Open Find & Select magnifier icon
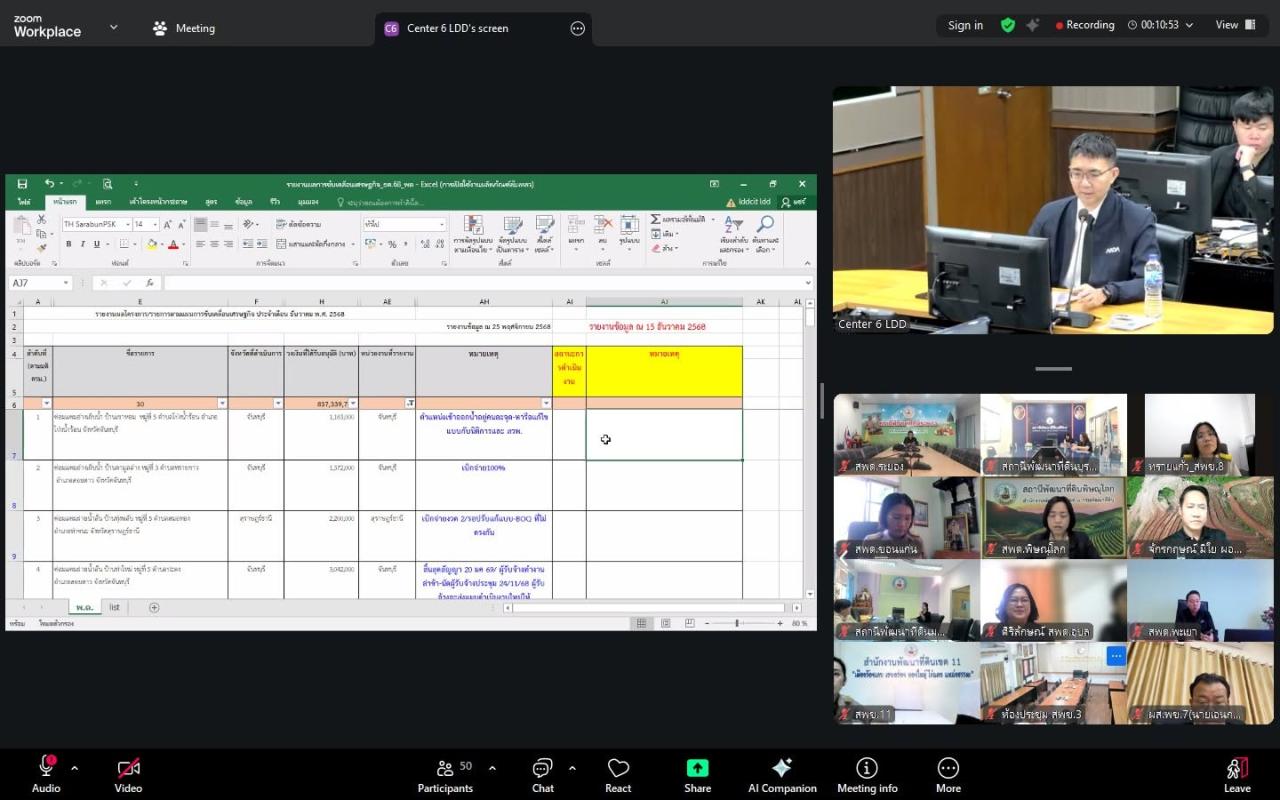 (x=765, y=234)
